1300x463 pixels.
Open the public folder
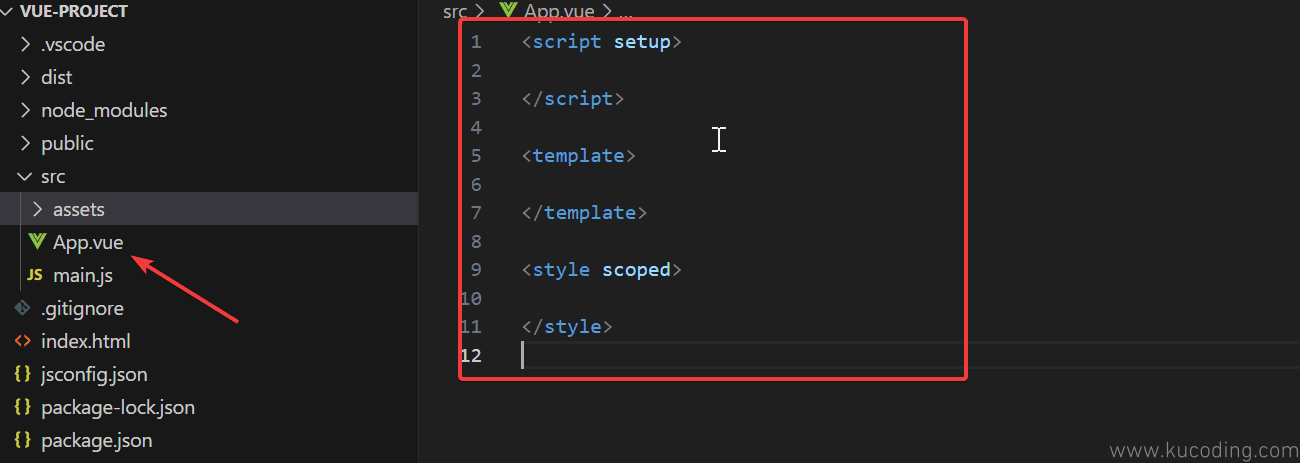point(67,143)
